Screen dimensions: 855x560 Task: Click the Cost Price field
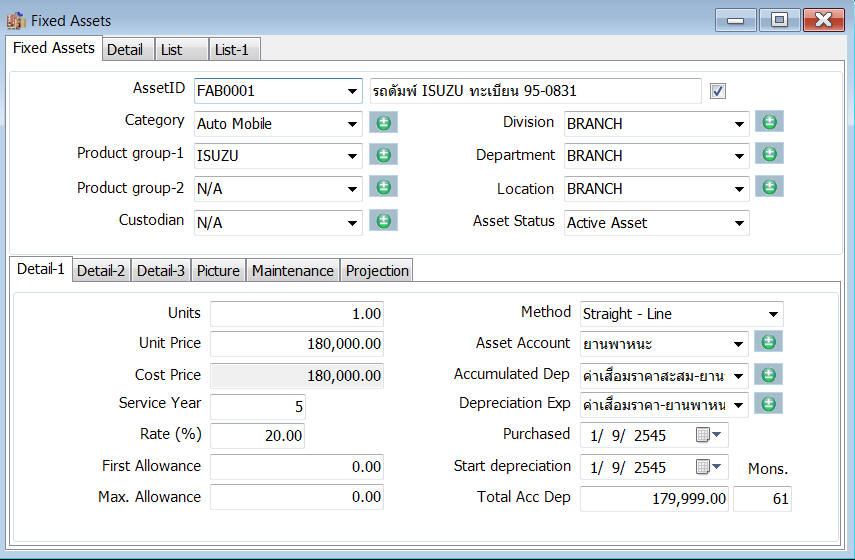297,375
